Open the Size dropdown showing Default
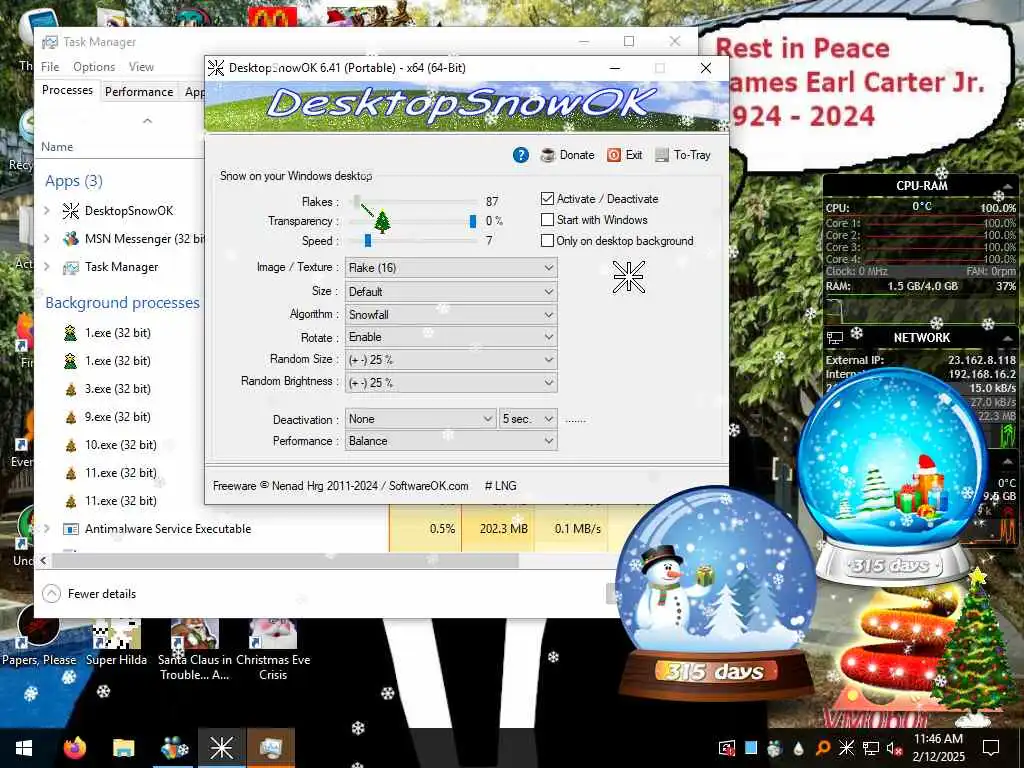Screen dimensions: 1024x768 coord(451,291)
